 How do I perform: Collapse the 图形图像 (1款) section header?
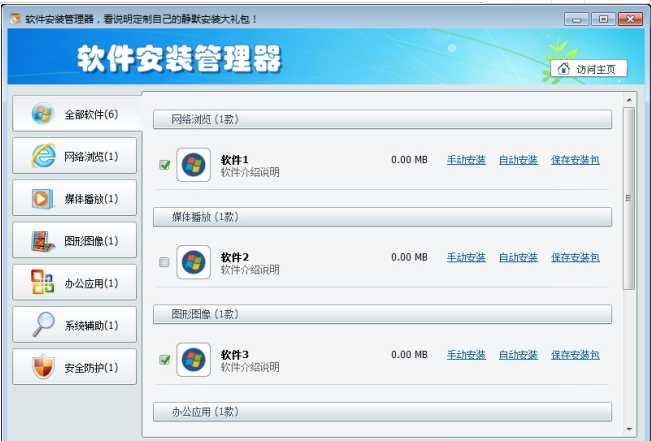point(382,314)
